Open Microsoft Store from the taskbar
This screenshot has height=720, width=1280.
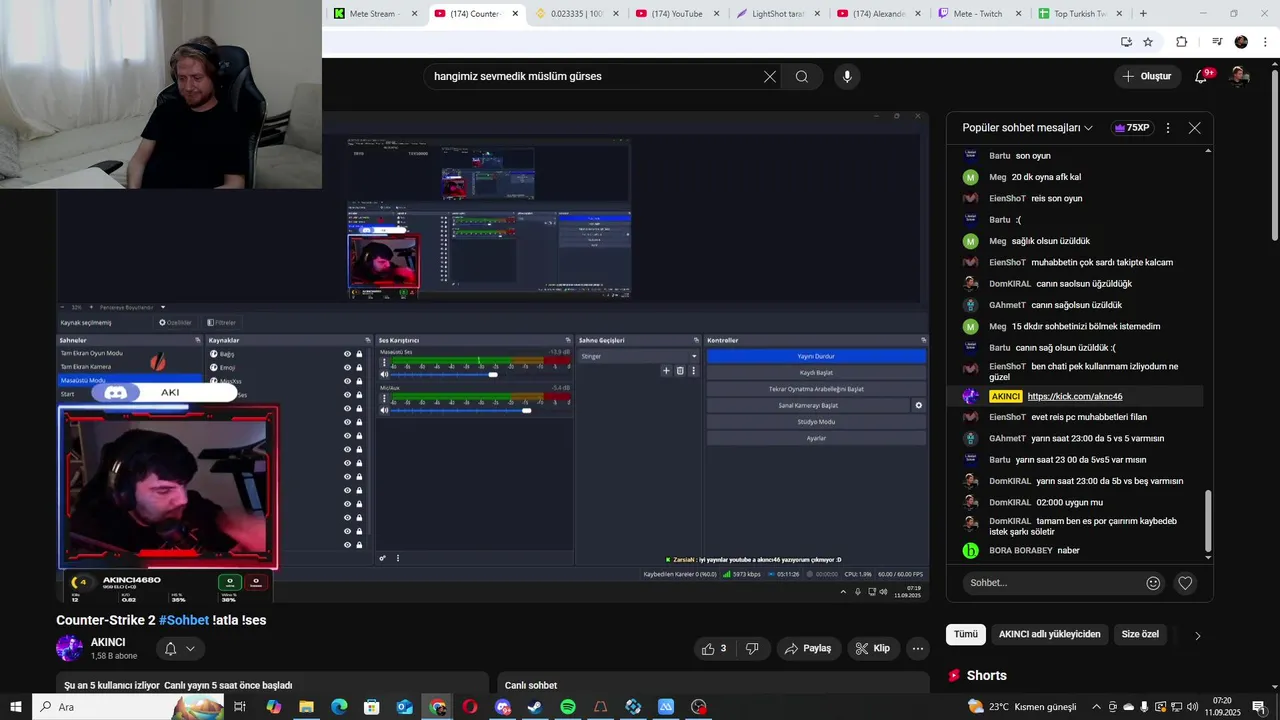372,707
